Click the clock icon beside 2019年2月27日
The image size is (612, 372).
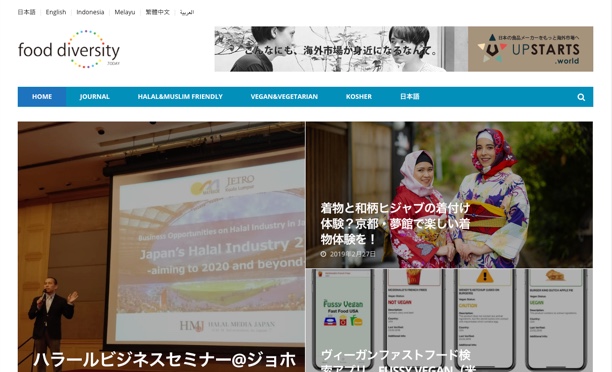pos(323,254)
